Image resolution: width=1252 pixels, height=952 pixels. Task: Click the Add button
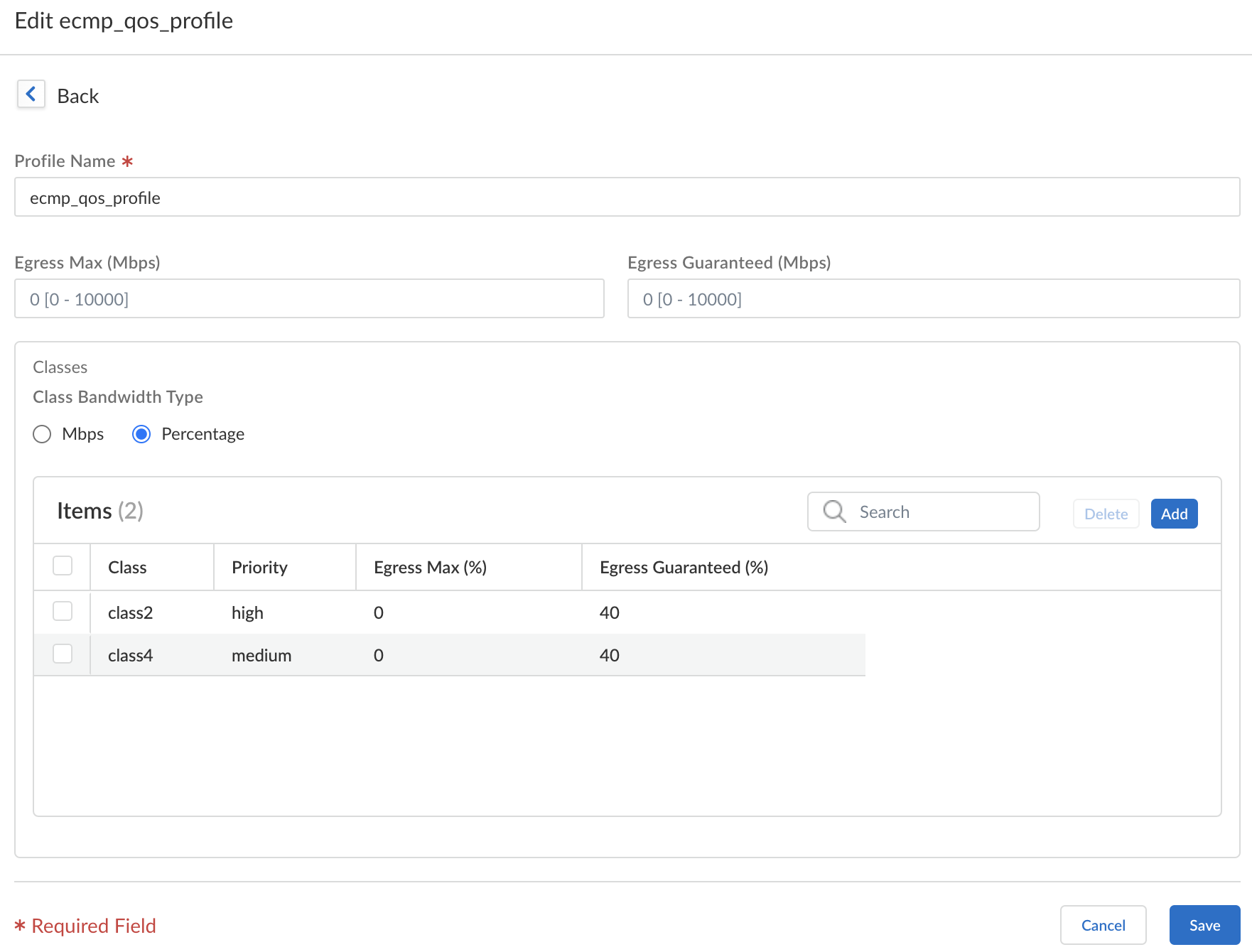point(1174,514)
